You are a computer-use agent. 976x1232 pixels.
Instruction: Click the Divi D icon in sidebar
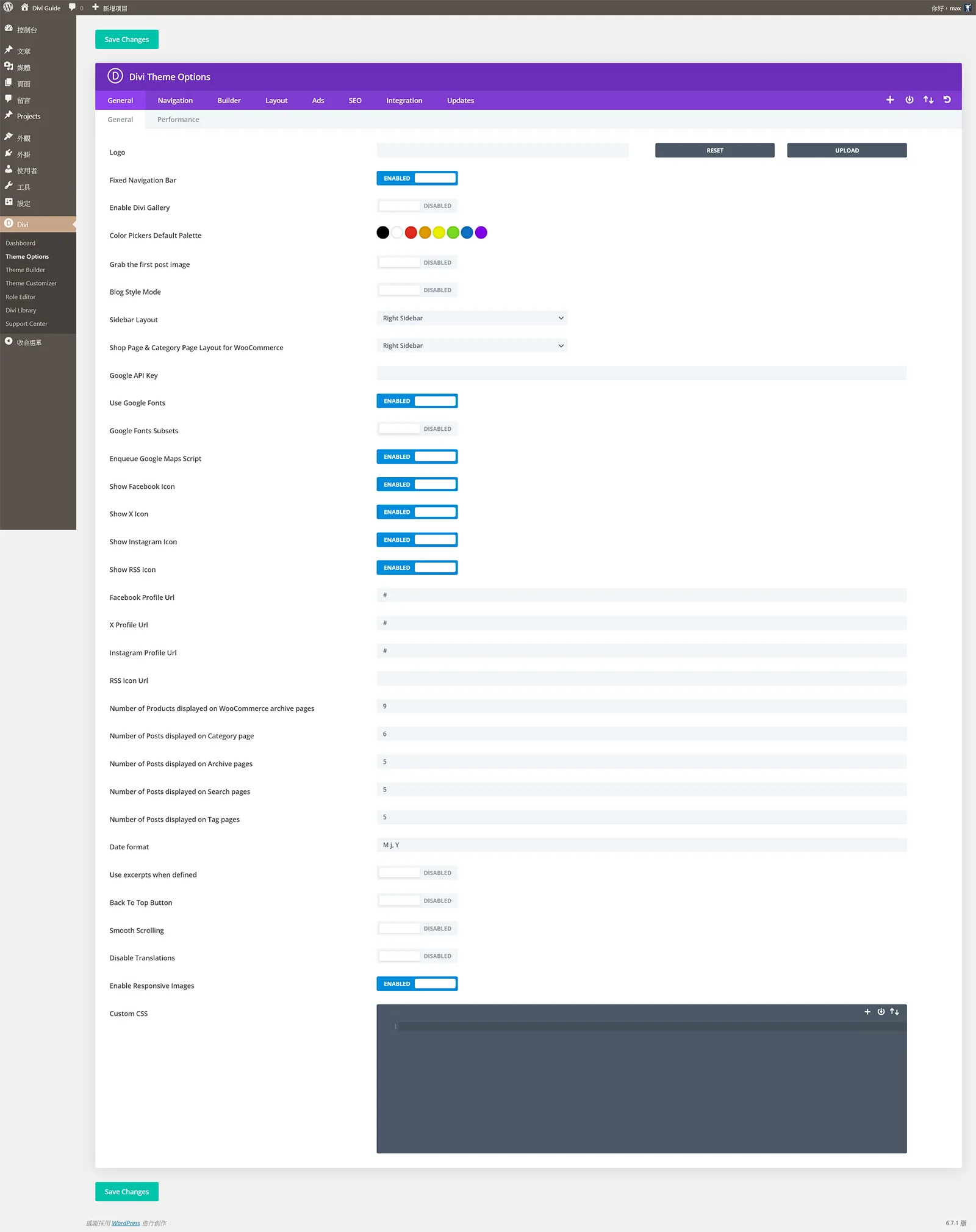[9, 224]
